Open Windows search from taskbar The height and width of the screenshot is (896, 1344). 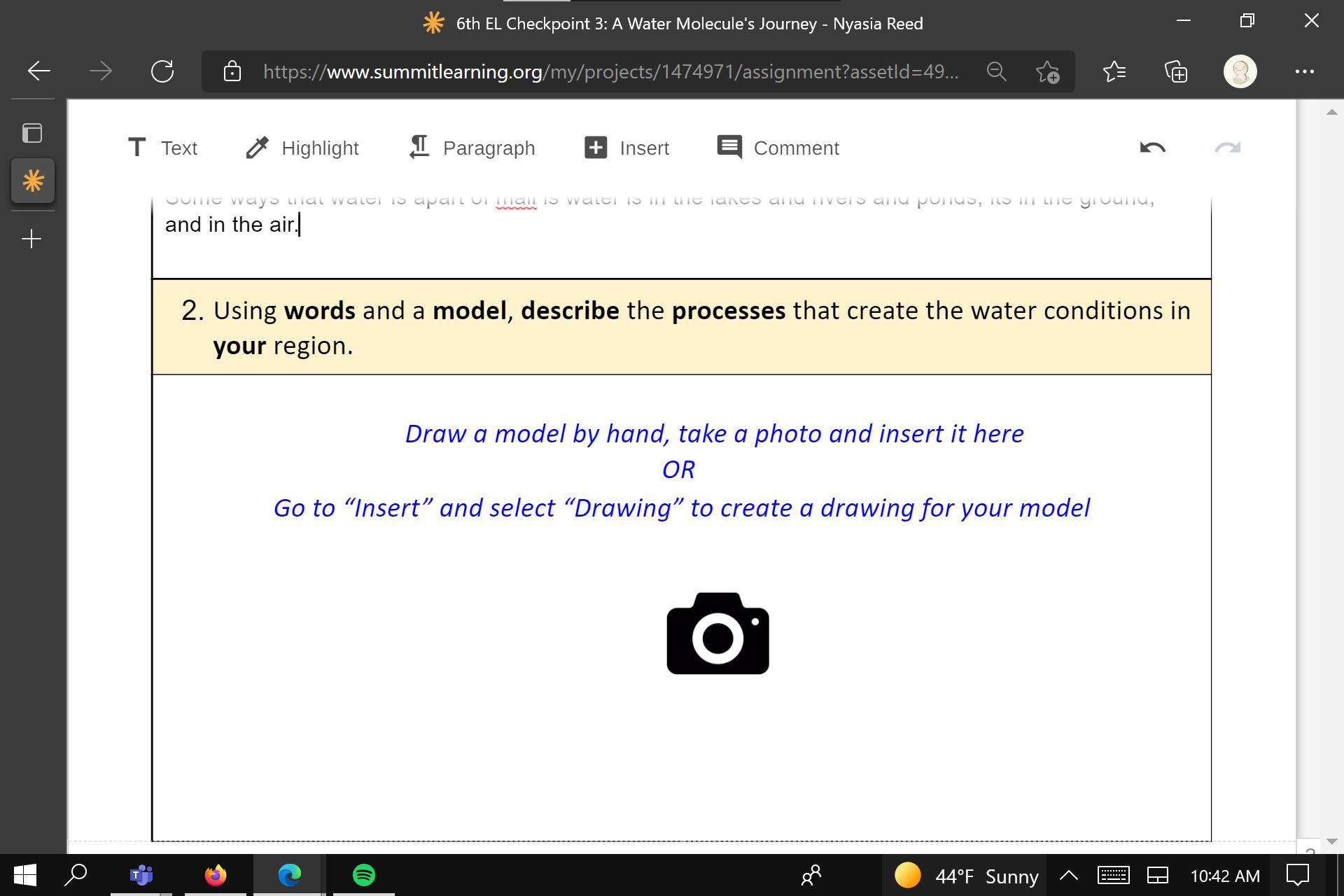click(76, 875)
